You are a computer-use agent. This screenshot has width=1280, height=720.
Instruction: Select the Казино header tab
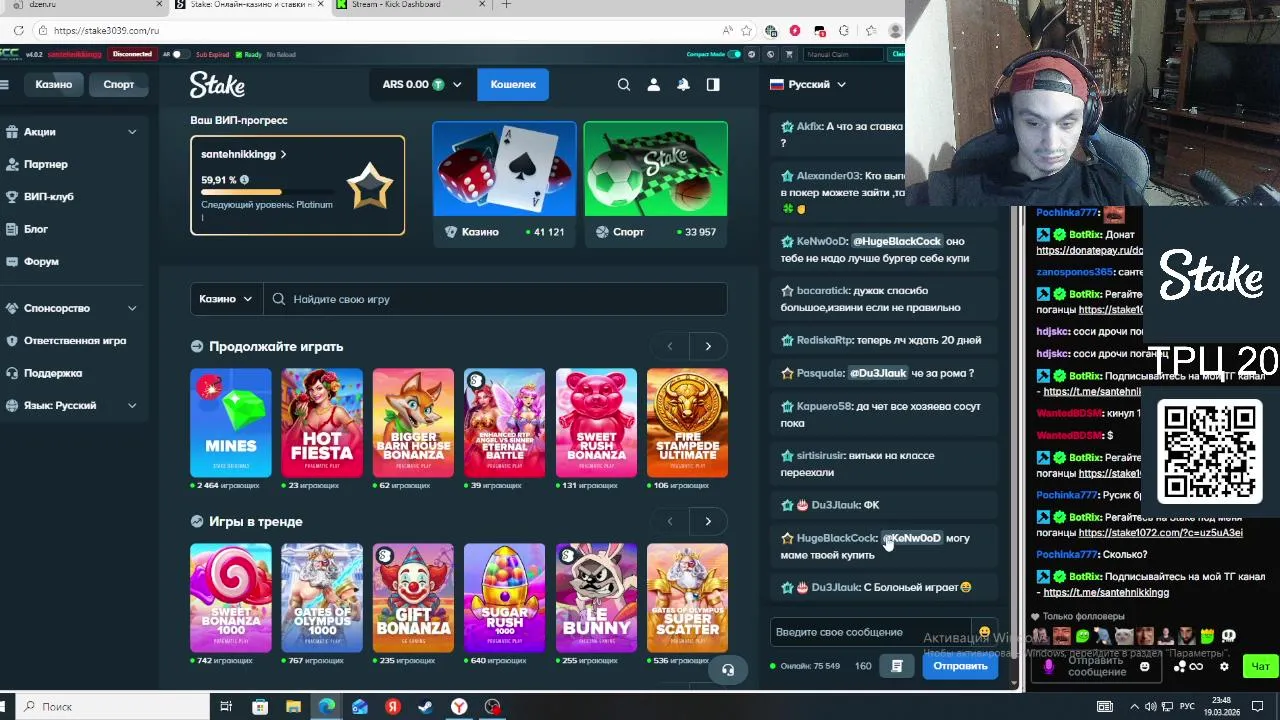coord(54,85)
